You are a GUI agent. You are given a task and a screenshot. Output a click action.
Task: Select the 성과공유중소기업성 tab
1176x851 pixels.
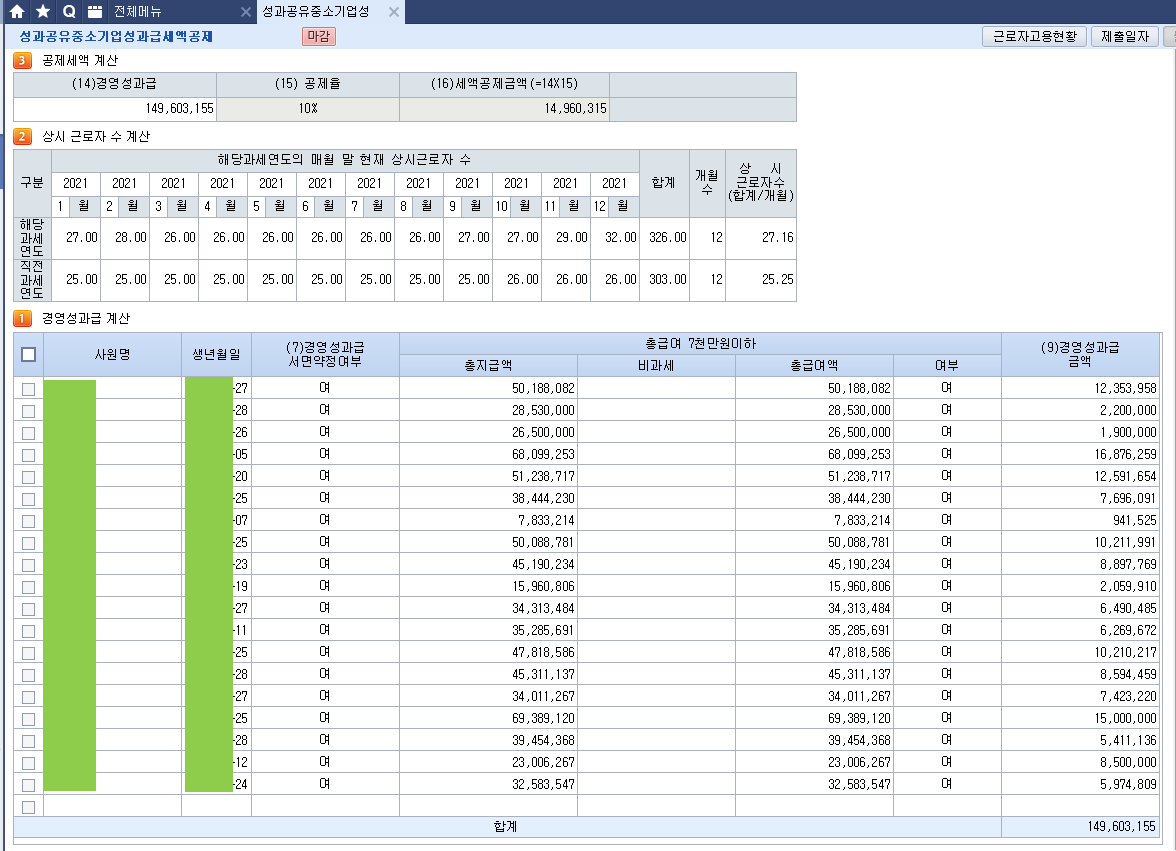point(315,12)
